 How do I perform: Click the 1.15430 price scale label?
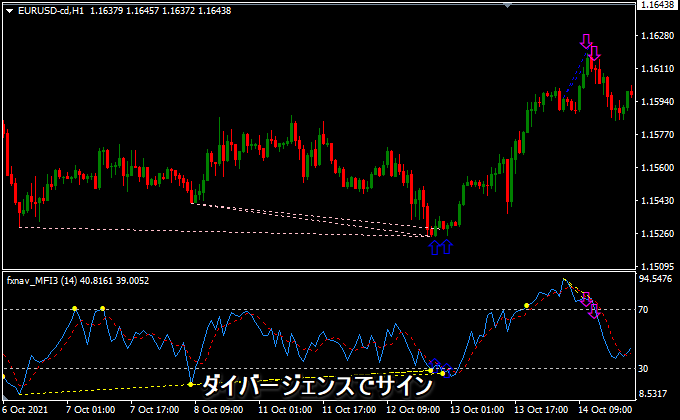pyautogui.click(x=657, y=200)
